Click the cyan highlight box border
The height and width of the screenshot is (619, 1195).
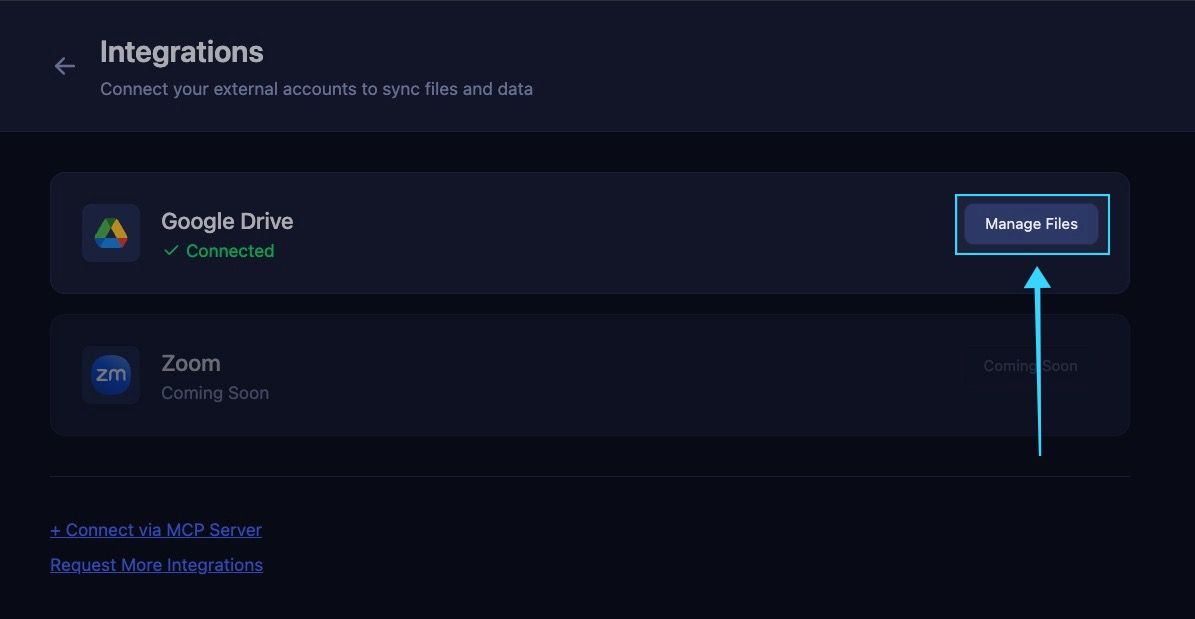pyautogui.click(x=1032, y=196)
